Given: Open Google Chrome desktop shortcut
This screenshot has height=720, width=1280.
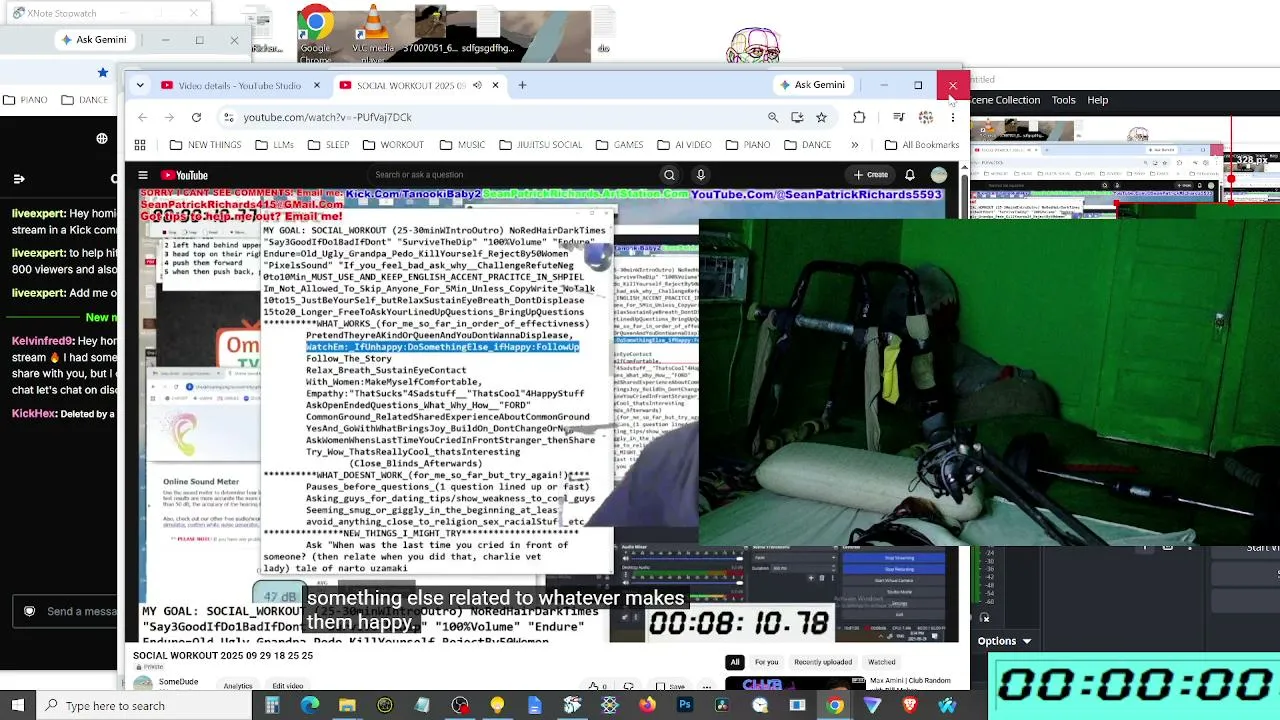Looking at the screenshot, I should click(x=315, y=34).
